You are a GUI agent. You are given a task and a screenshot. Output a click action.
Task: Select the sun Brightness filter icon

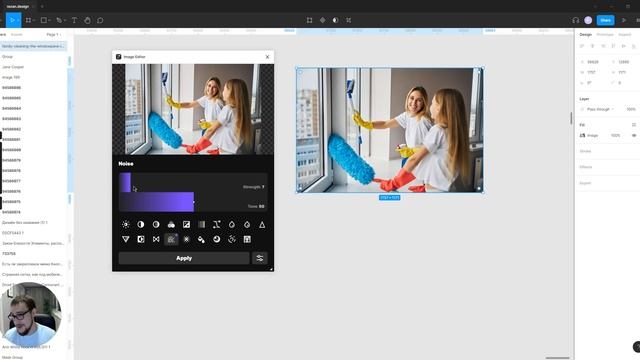[x=126, y=224]
